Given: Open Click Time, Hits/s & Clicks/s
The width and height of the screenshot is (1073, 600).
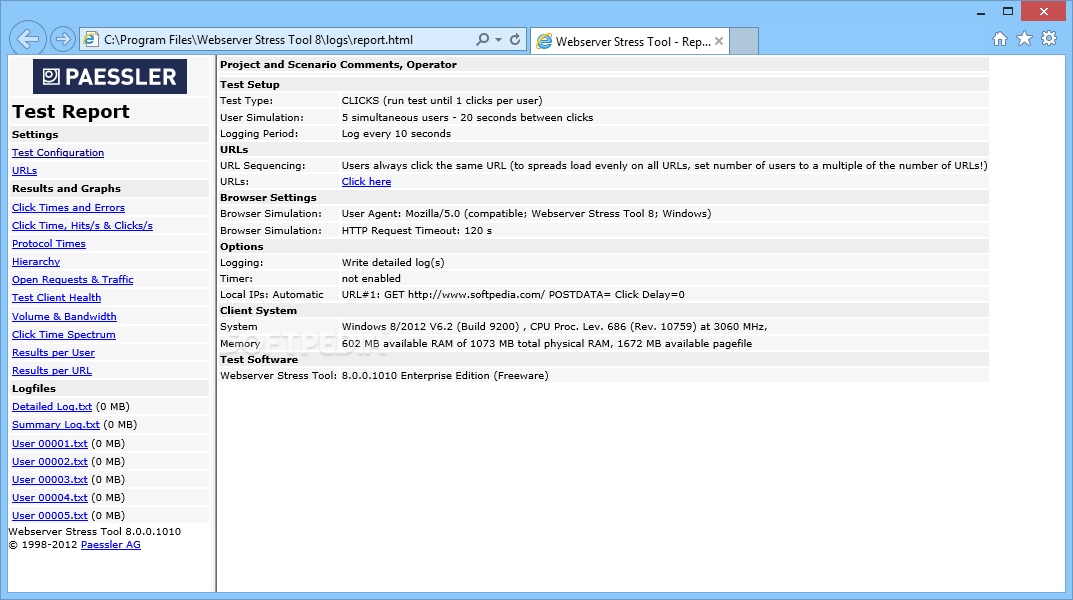Looking at the screenshot, I should [82, 225].
